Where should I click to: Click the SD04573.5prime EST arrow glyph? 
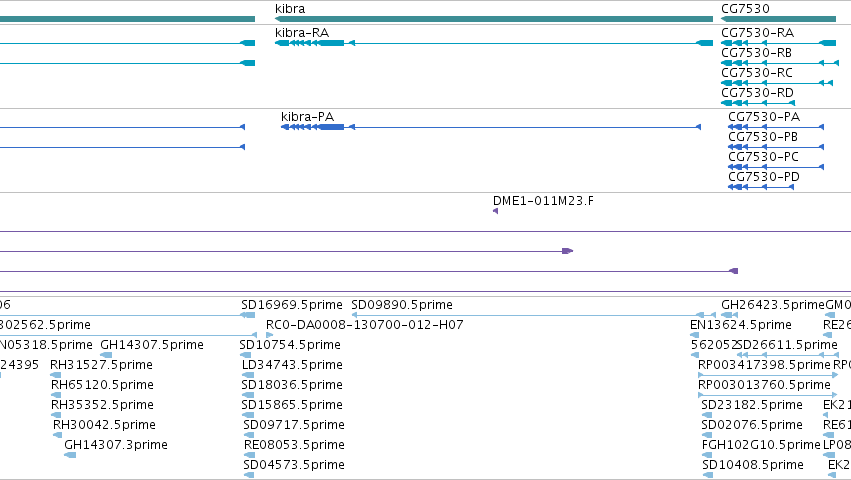tap(249, 475)
